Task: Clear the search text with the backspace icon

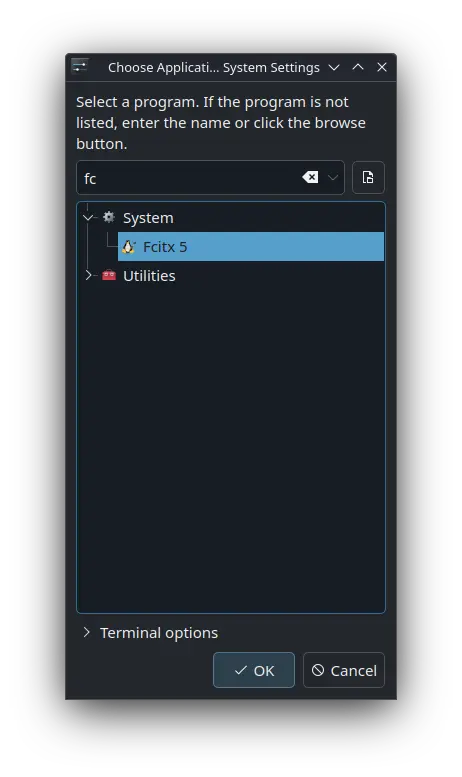Action: pyautogui.click(x=310, y=177)
